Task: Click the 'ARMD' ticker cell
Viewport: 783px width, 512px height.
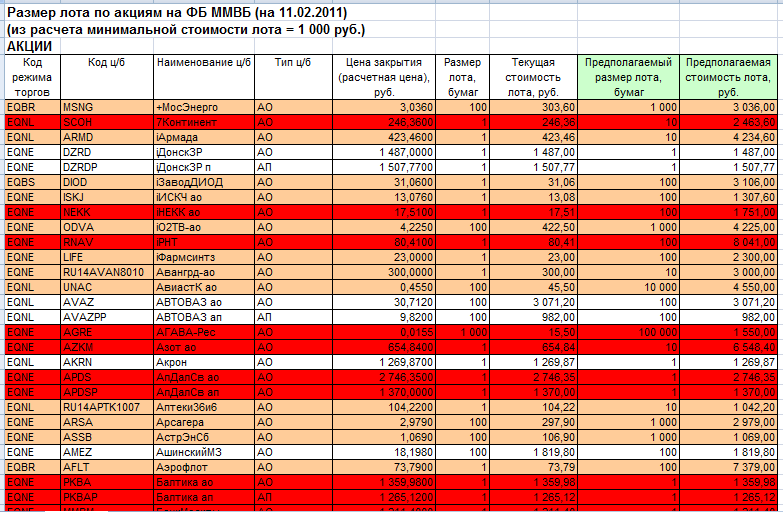Action: point(107,137)
